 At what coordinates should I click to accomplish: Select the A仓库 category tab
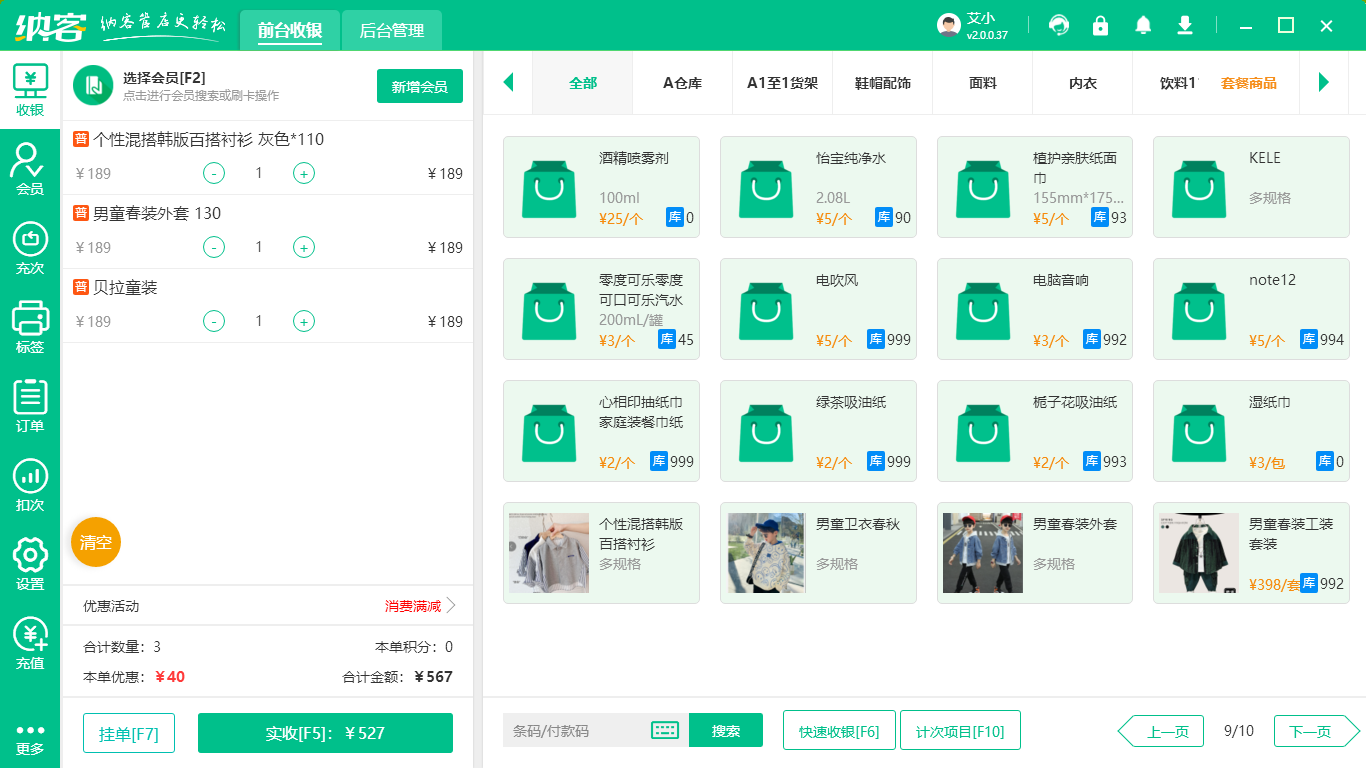pos(683,83)
